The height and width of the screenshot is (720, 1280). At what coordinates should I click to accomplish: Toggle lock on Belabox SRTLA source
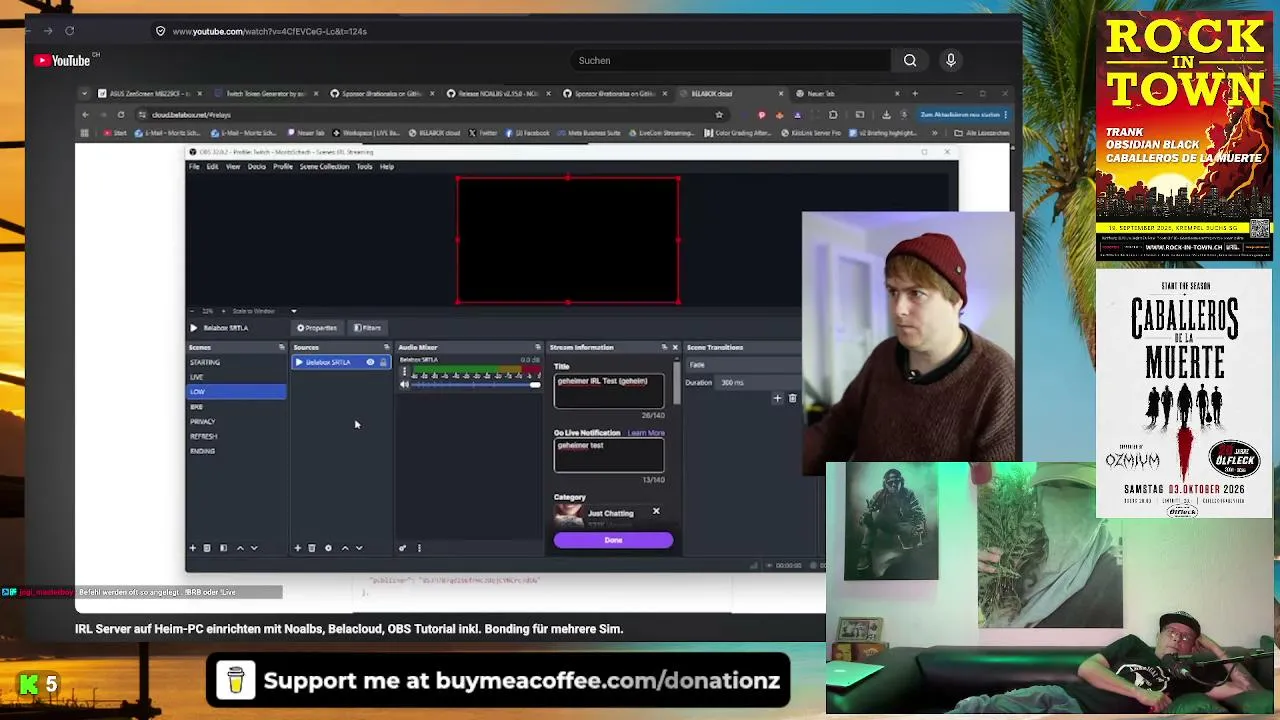point(382,362)
